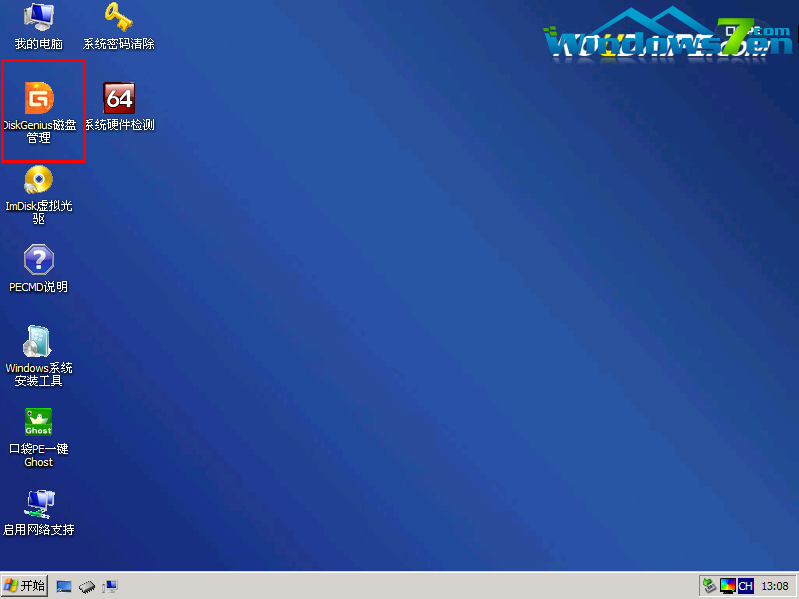
Task: Launch the Windows system install tool
Action: pos(38,341)
